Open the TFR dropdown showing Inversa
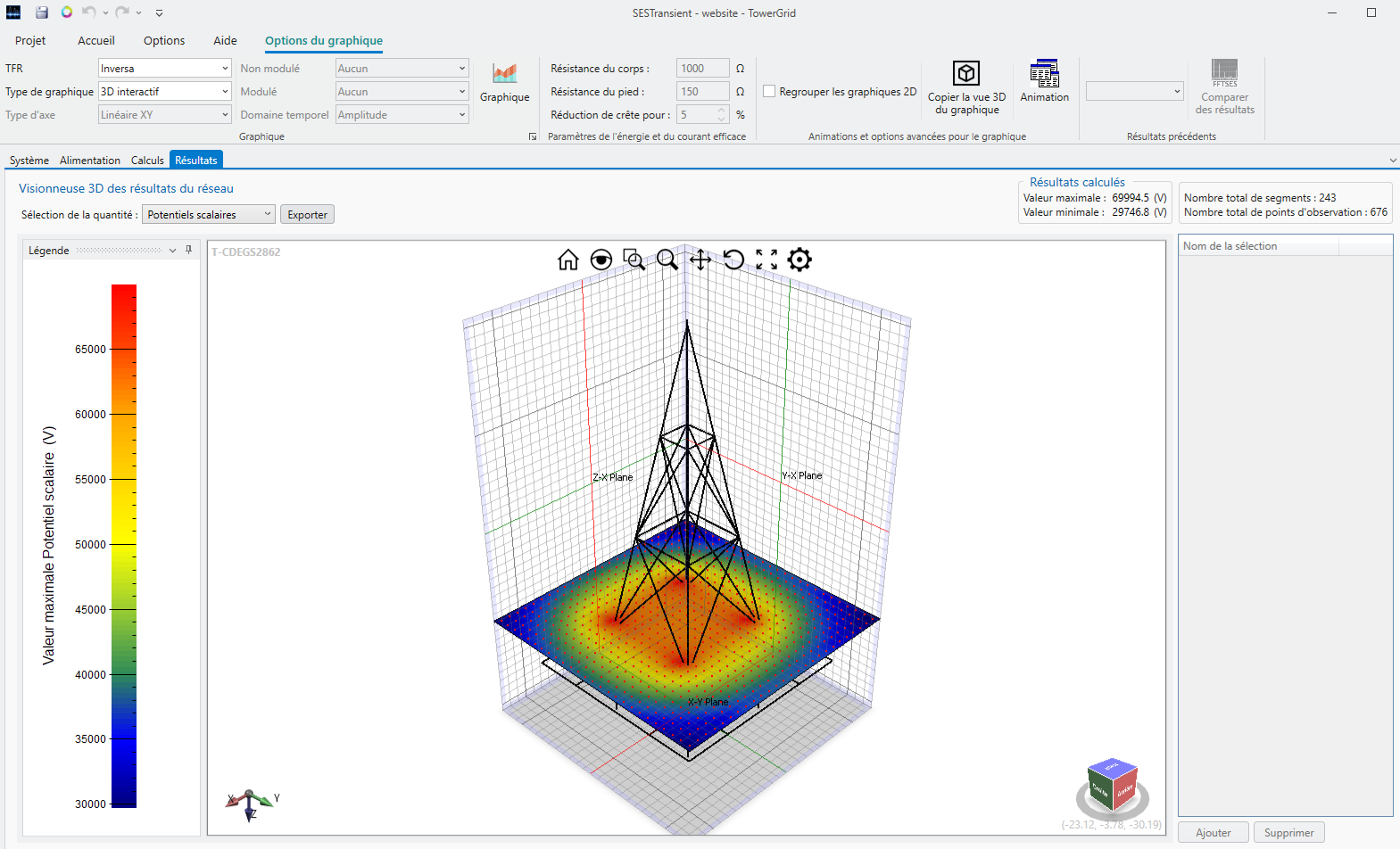 (164, 69)
